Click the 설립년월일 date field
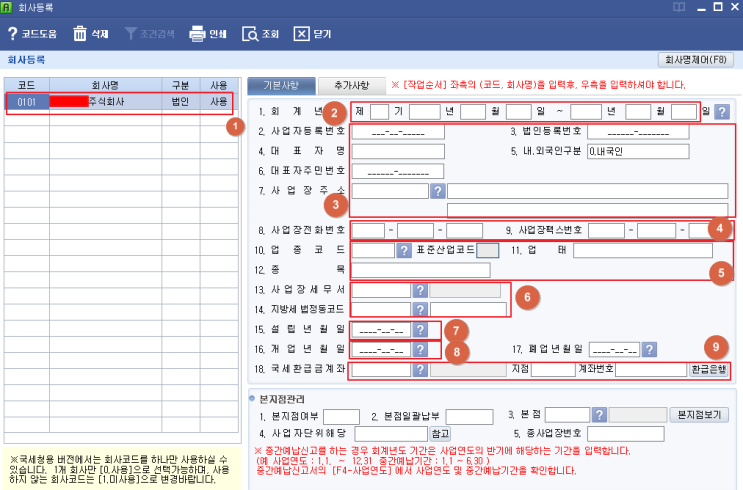 point(381,329)
